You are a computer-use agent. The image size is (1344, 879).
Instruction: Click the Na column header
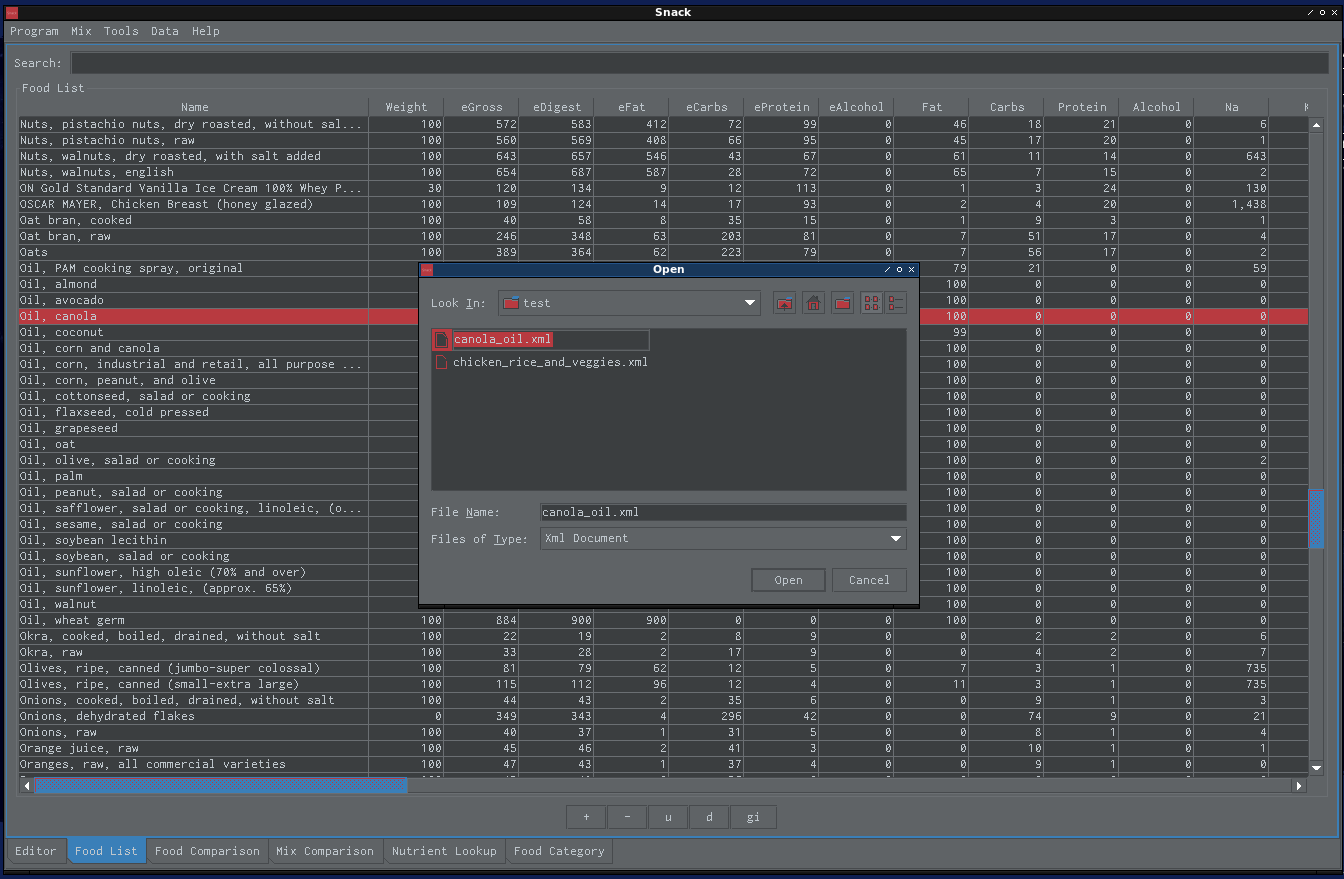[x=1232, y=107]
